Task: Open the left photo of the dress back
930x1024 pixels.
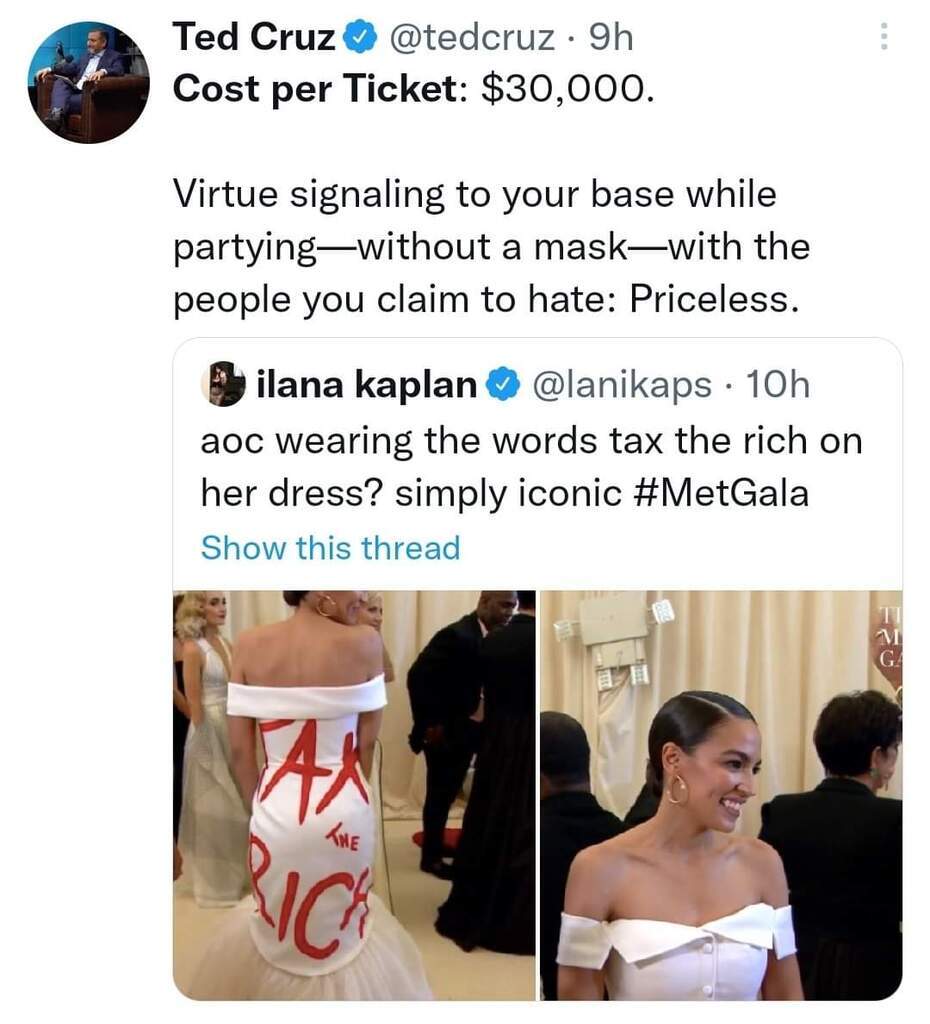Action: (354, 795)
